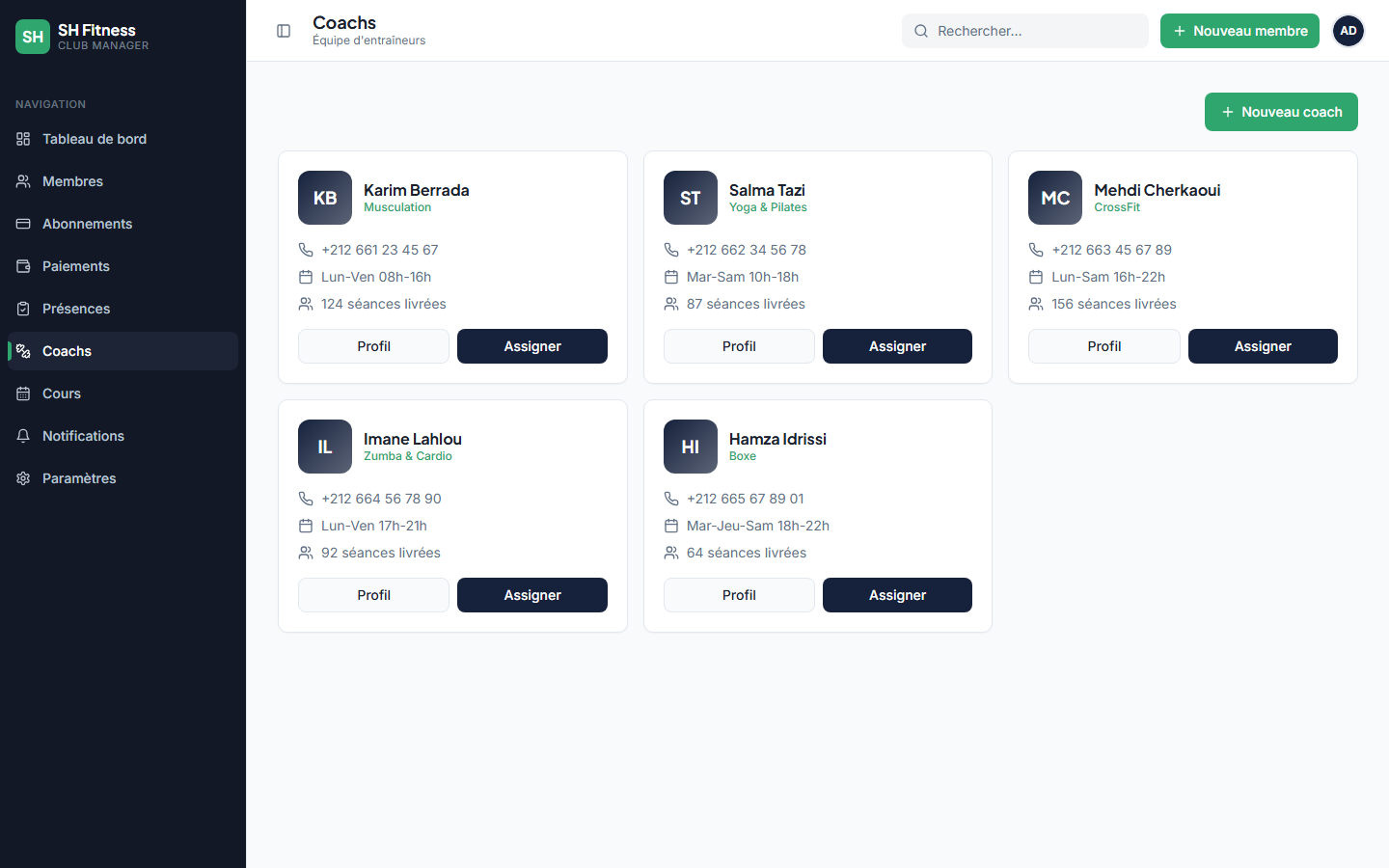This screenshot has width=1389, height=868.
Task: Click the name Mehdi Cherkaoui
Action: (1157, 190)
